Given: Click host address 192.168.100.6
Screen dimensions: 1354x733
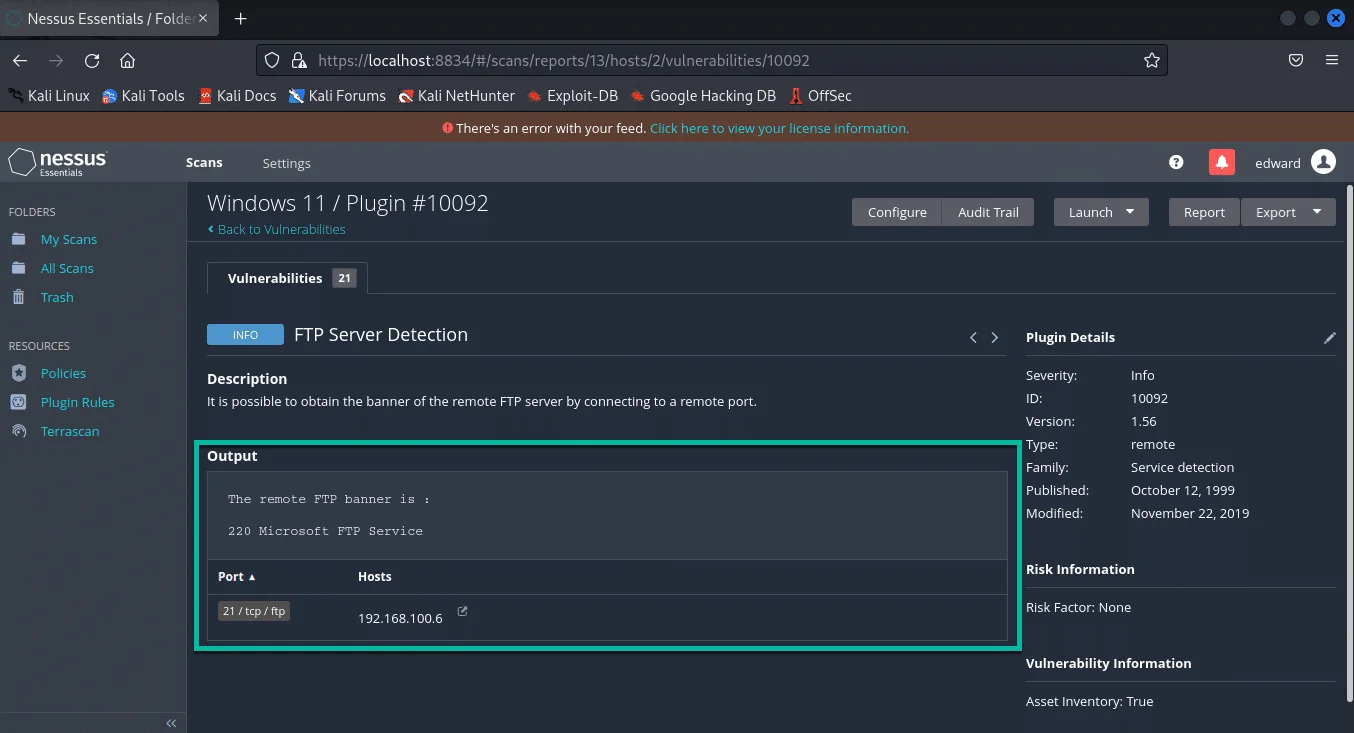Looking at the screenshot, I should [x=400, y=618].
